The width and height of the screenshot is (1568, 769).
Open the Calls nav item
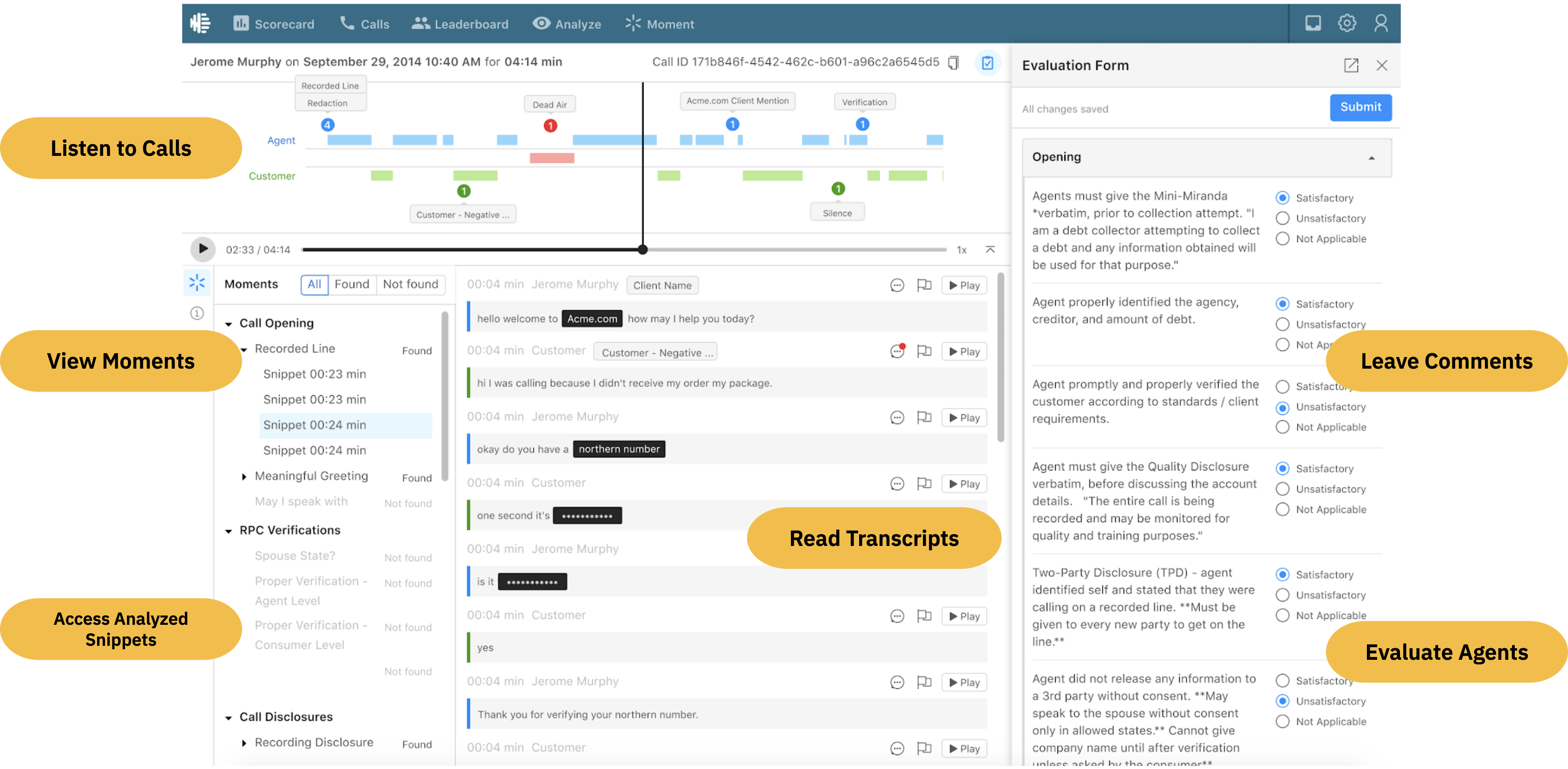(x=364, y=24)
